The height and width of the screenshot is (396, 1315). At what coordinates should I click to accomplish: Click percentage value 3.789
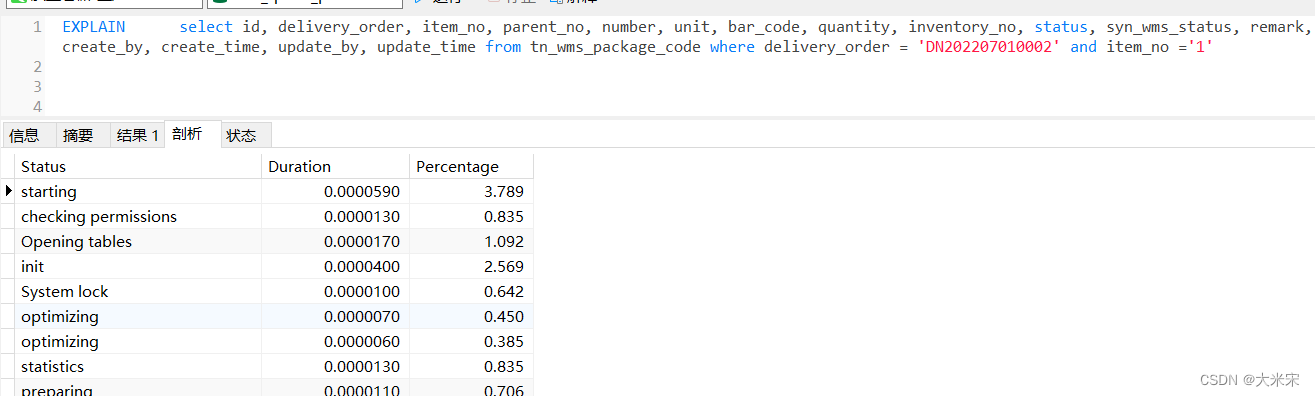click(x=504, y=191)
